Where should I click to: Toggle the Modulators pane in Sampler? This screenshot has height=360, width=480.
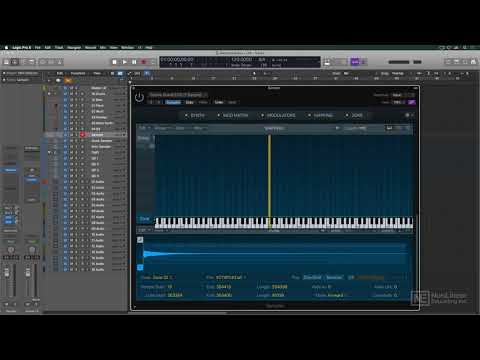278,115
